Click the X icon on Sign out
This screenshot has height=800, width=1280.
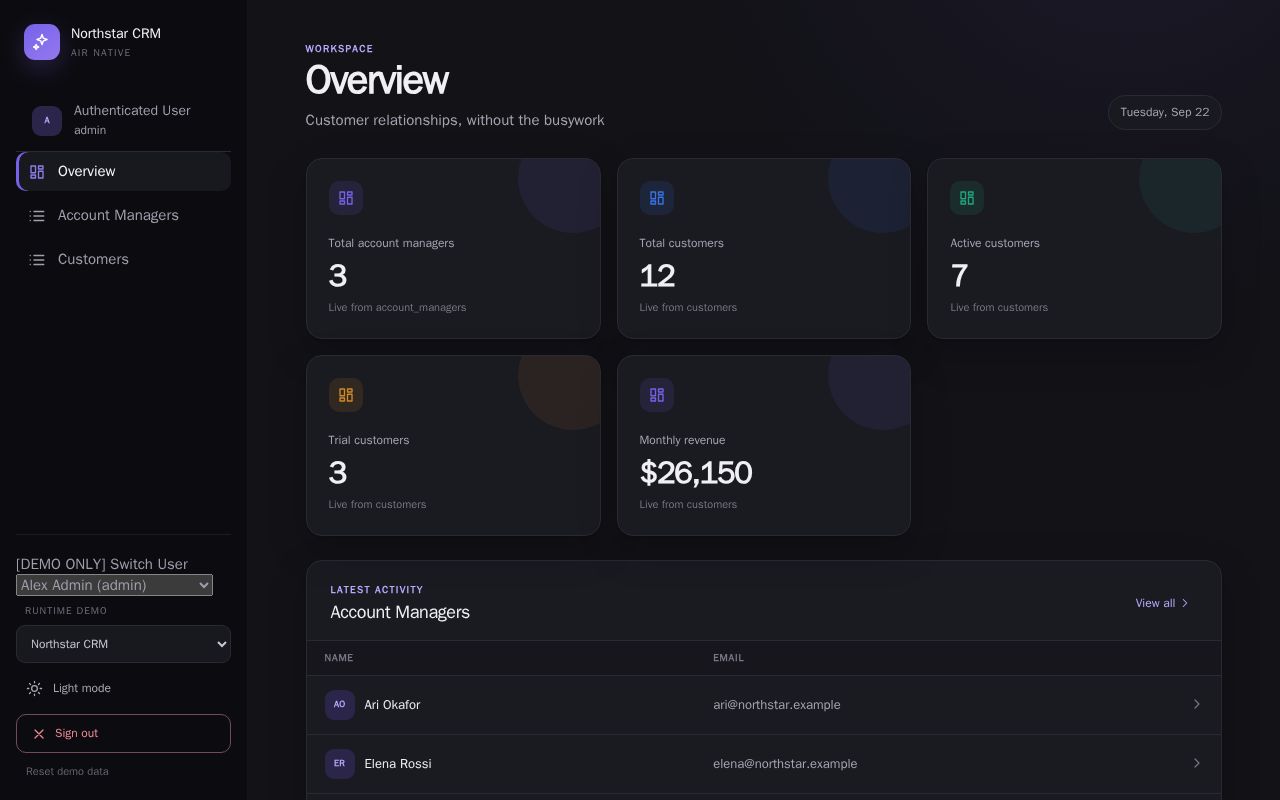coord(39,734)
